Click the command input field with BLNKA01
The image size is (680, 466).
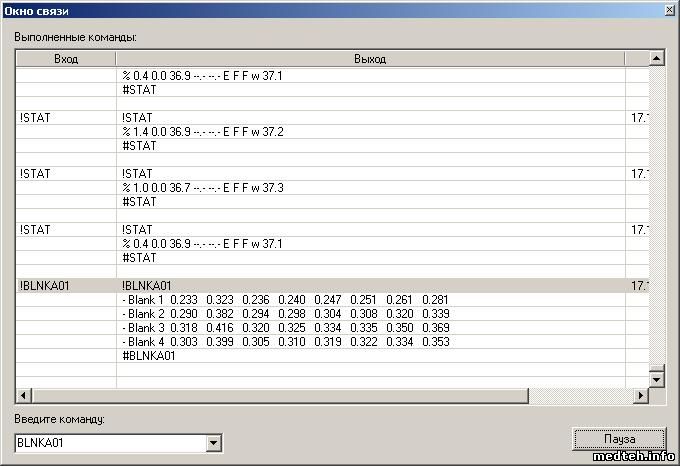[x=108, y=442]
